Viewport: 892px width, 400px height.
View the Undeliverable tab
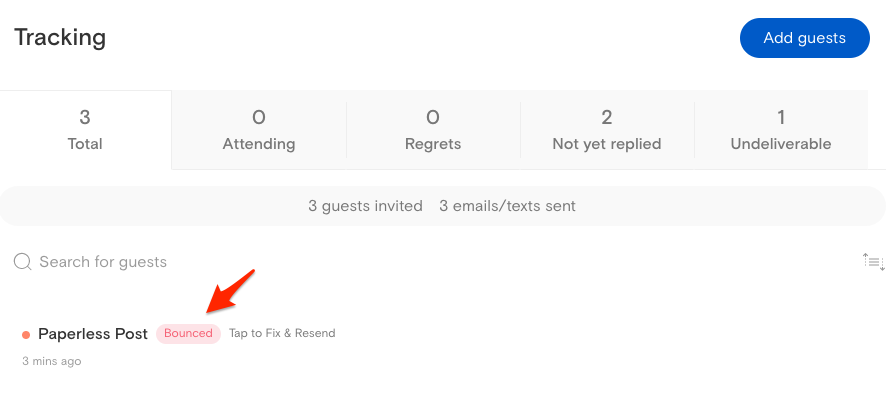781,130
